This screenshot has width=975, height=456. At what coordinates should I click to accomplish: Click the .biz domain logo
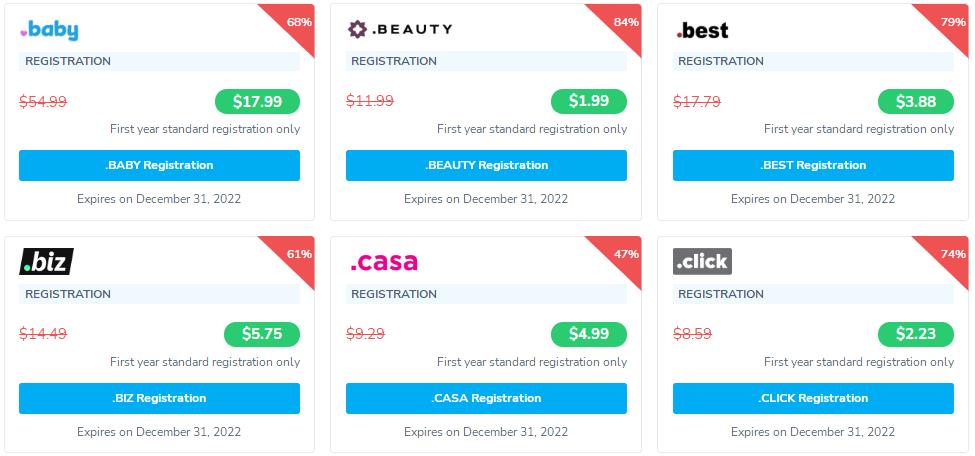click(x=46, y=262)
